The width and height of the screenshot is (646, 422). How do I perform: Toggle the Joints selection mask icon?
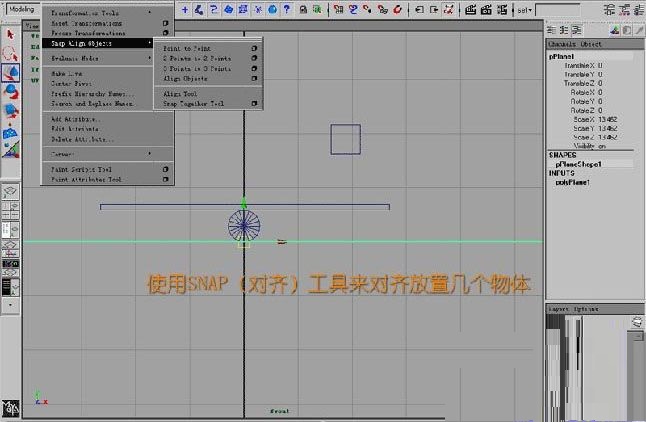pos(199,9)
